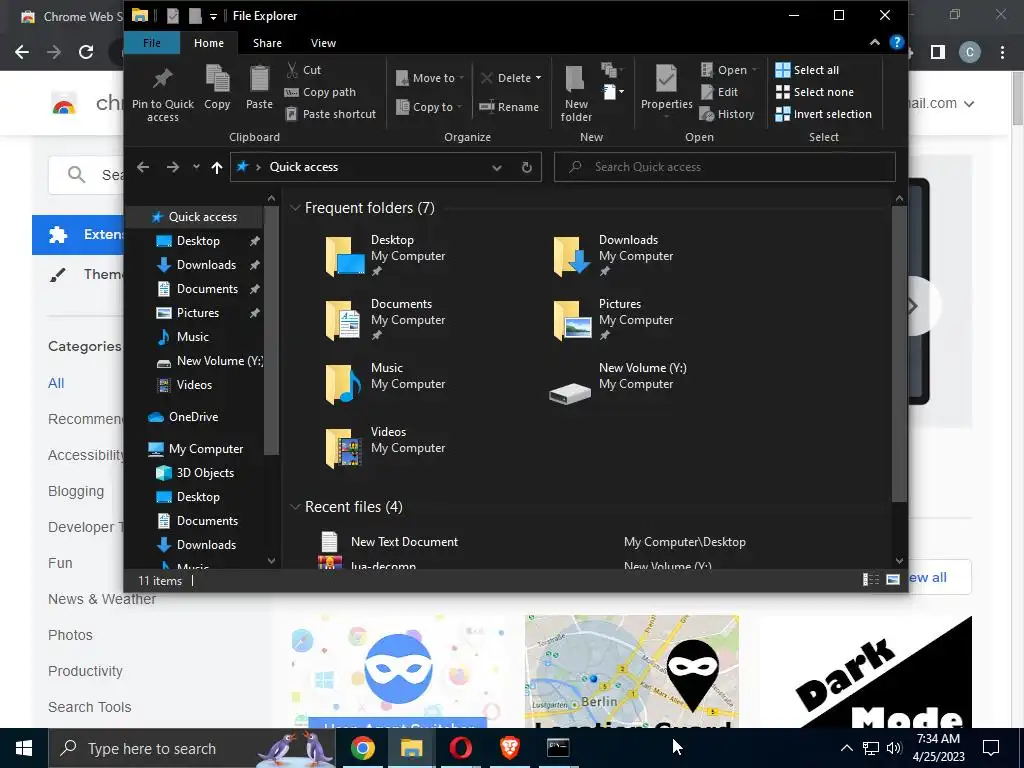This screenshot has width=1024, height=768.
Task: Click Edit in the Open group
Action: [x=719, y=92]
